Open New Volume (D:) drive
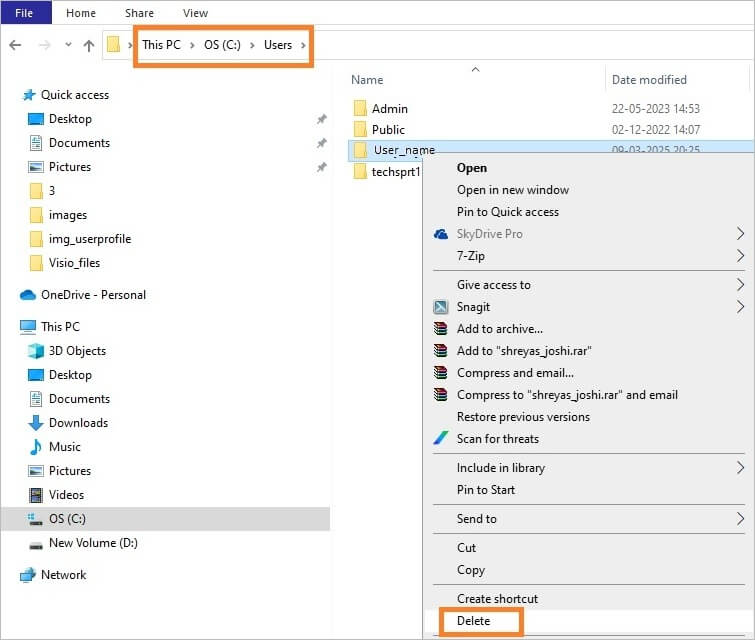755x640 pixels. pos(93,543)
